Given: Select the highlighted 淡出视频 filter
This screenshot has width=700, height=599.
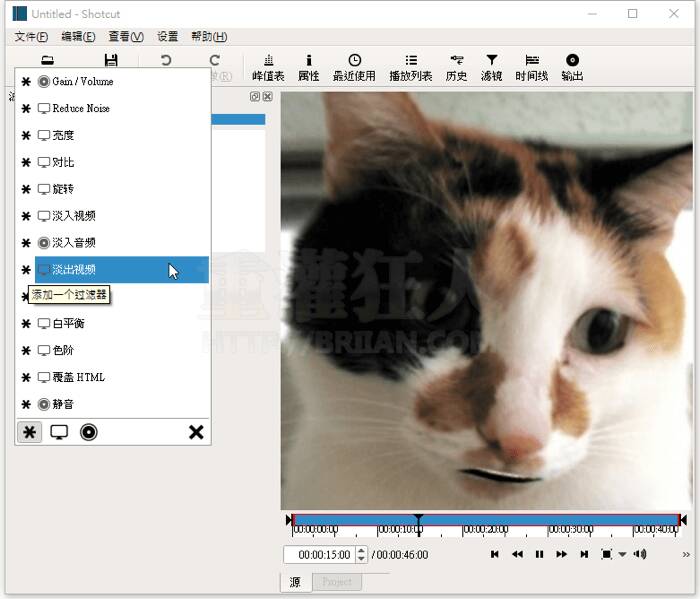Looking at the screenshot, I should coord(121,270).
